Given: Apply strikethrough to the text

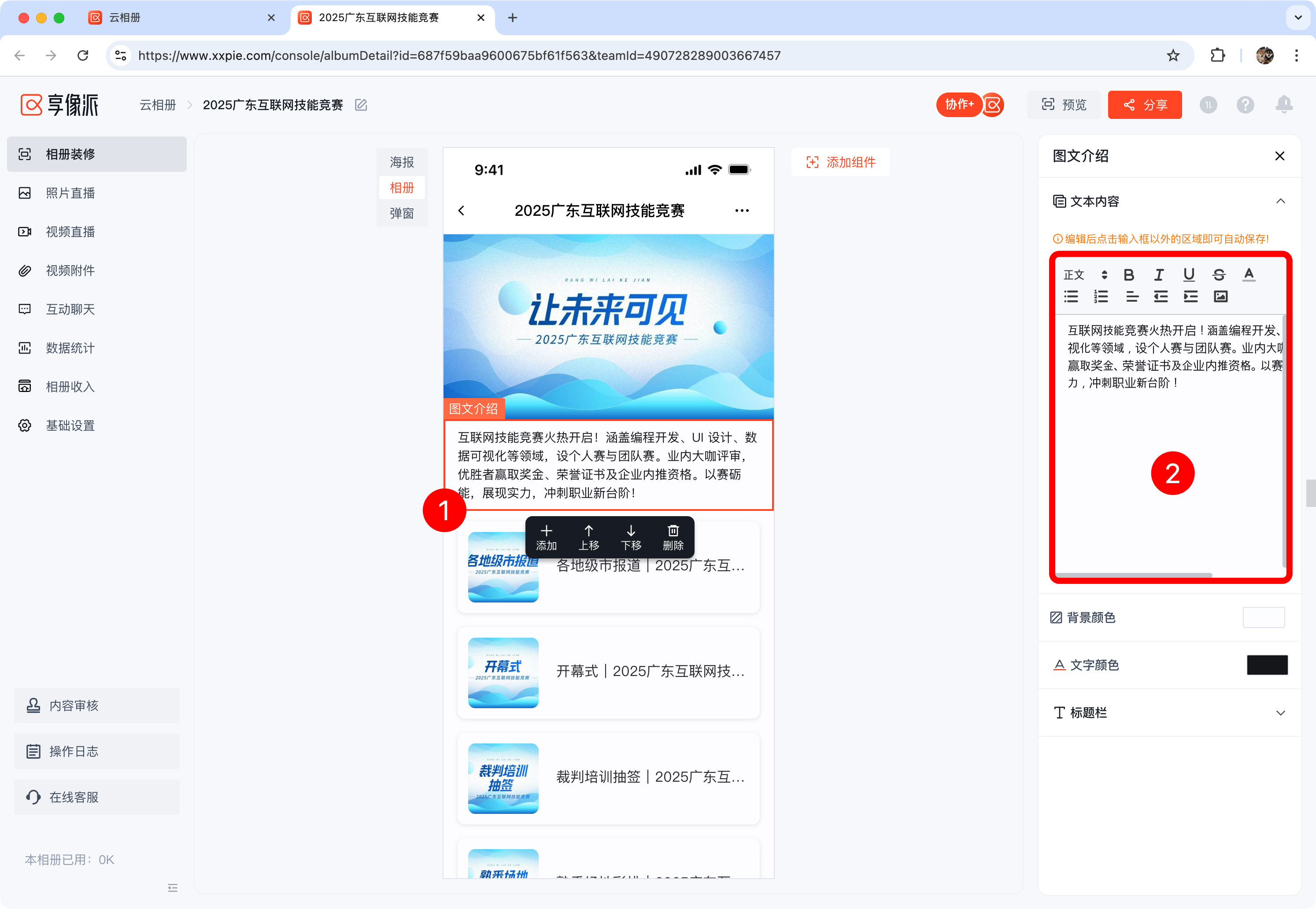Looking at the screenshot, I should tap(1219, 275).
